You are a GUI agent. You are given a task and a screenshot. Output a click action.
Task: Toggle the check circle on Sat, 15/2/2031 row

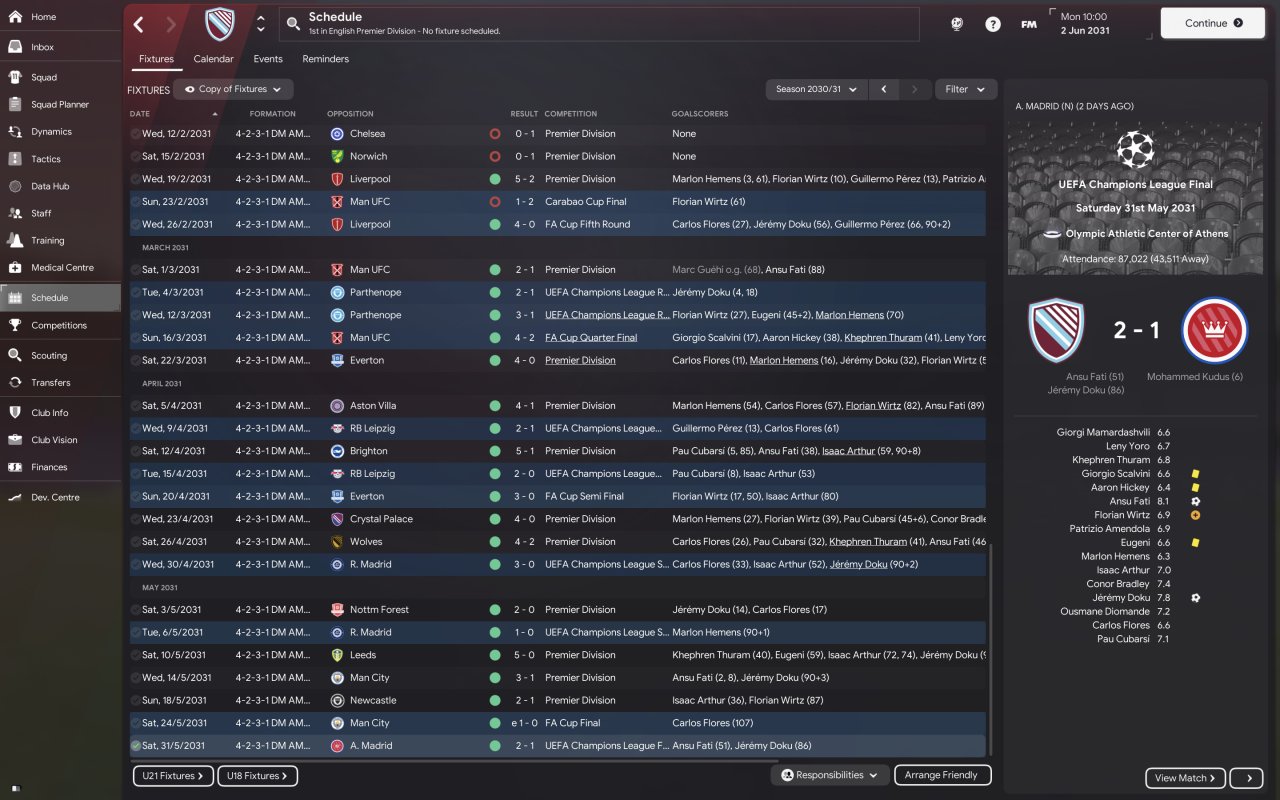[136, 156]
